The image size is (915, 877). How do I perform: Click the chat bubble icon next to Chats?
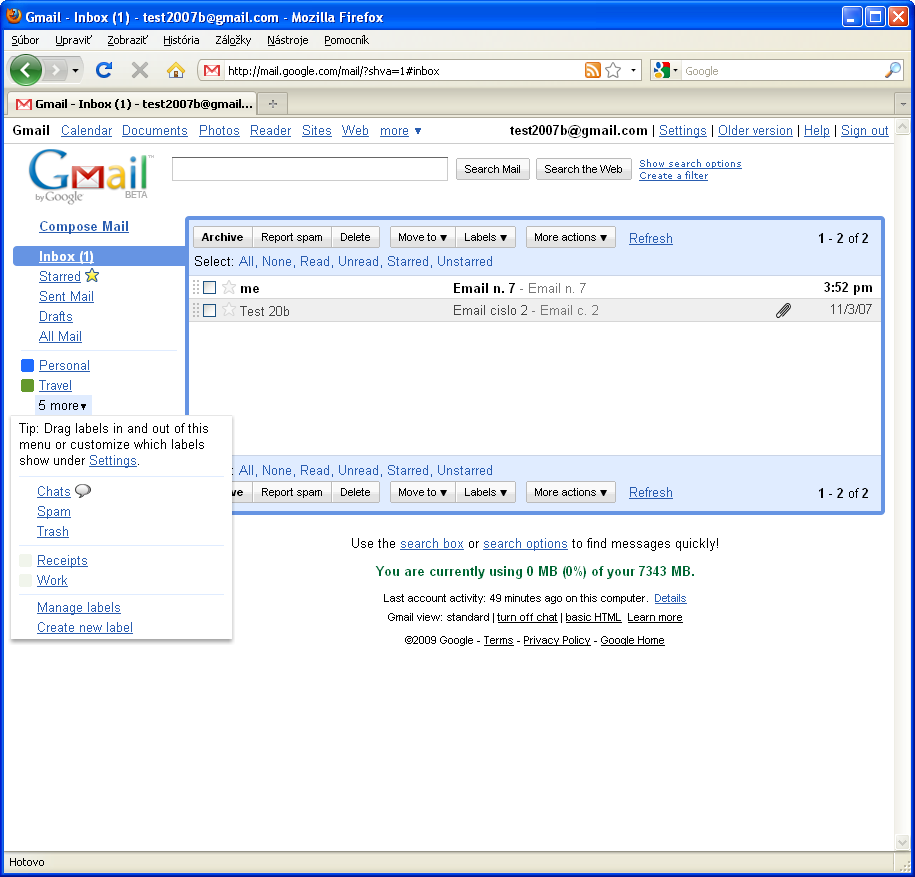(83, 491)
